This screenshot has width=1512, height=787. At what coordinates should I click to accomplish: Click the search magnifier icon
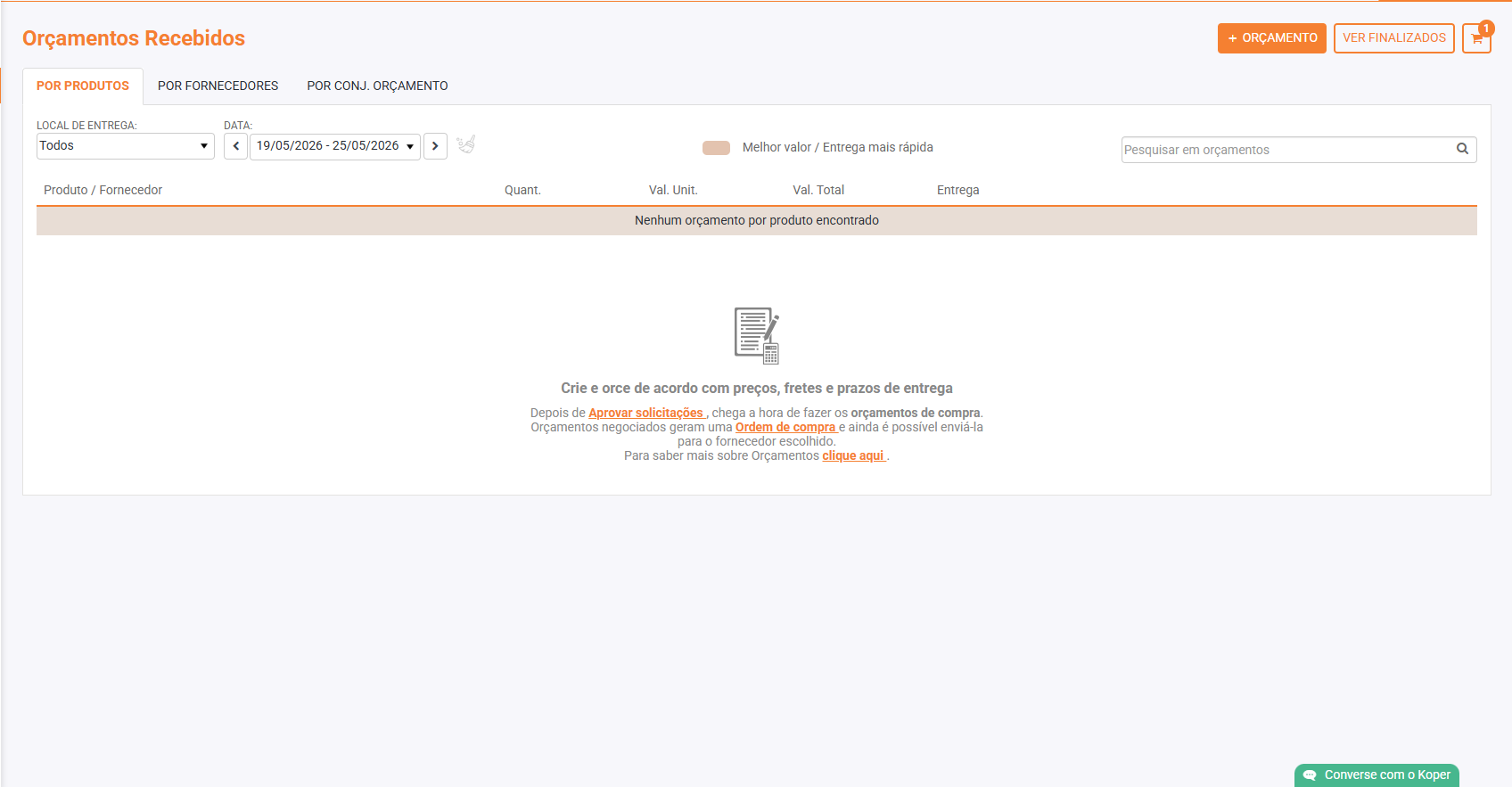click(1462, 149)
